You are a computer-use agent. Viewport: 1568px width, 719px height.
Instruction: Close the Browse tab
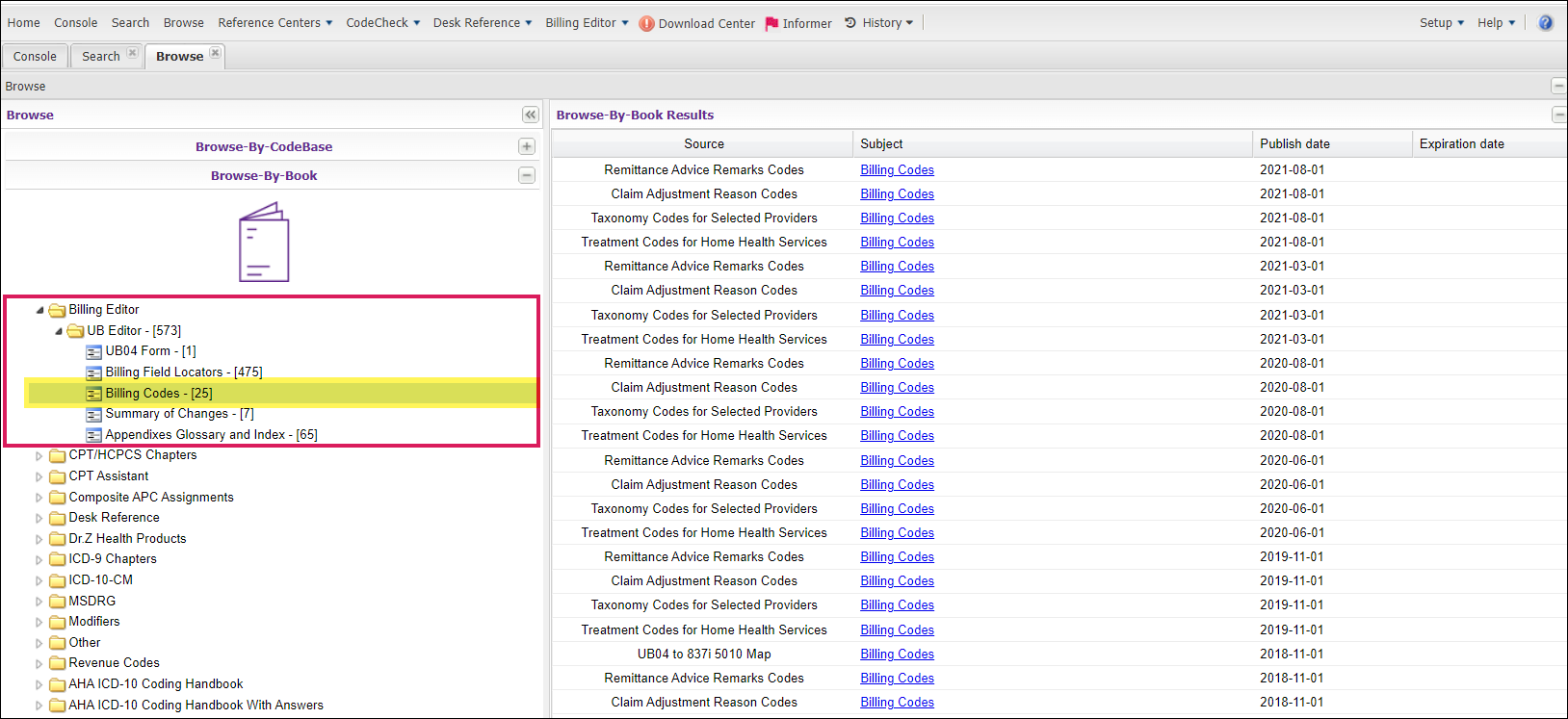pos(216,53)
